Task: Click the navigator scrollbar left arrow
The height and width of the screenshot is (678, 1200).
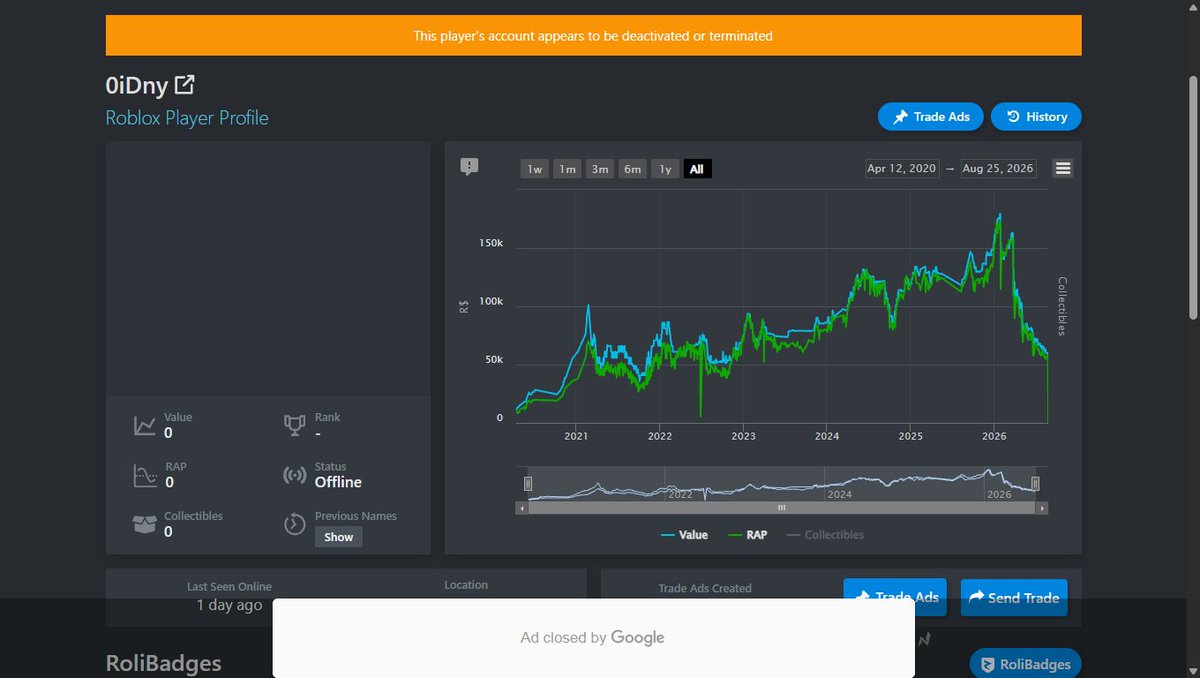Action: 522,508
